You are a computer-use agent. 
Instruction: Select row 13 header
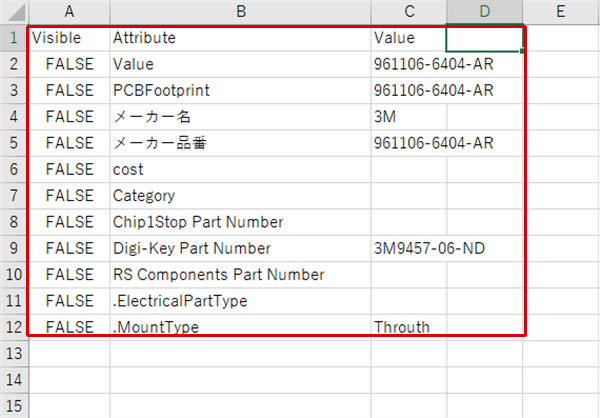tap(14, 353)
